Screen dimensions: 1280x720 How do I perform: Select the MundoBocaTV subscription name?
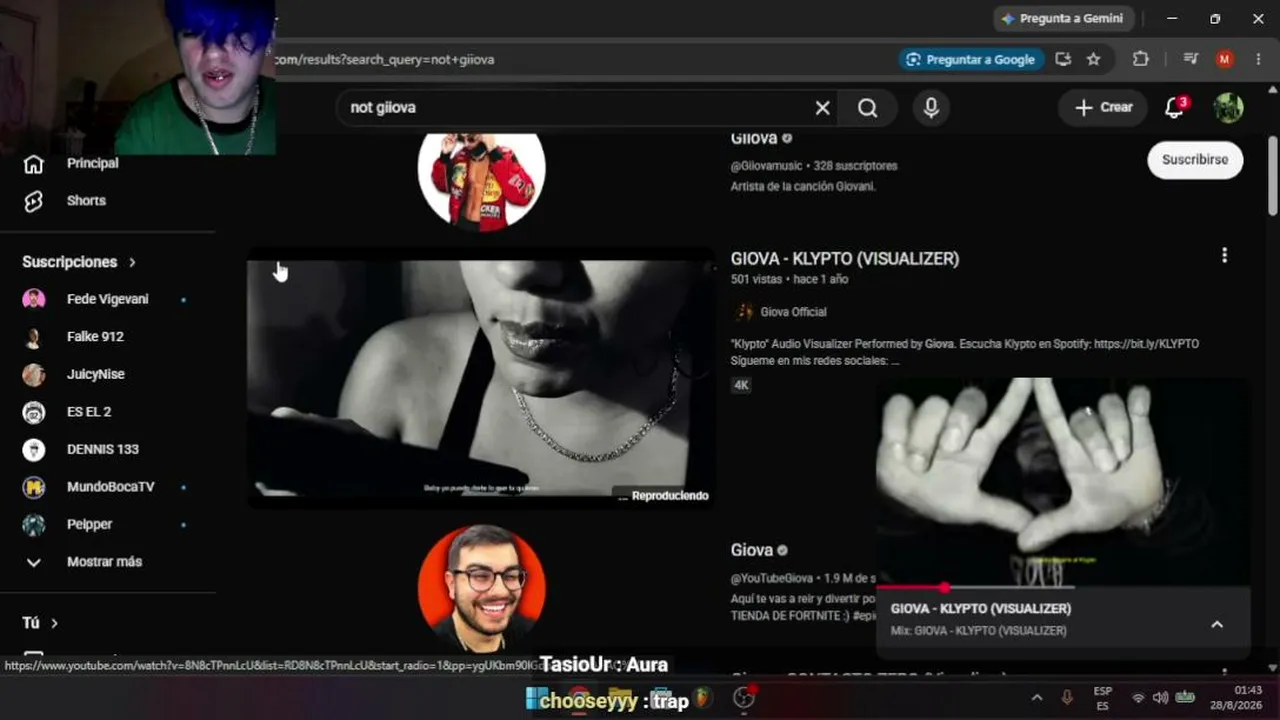(111, 487)
